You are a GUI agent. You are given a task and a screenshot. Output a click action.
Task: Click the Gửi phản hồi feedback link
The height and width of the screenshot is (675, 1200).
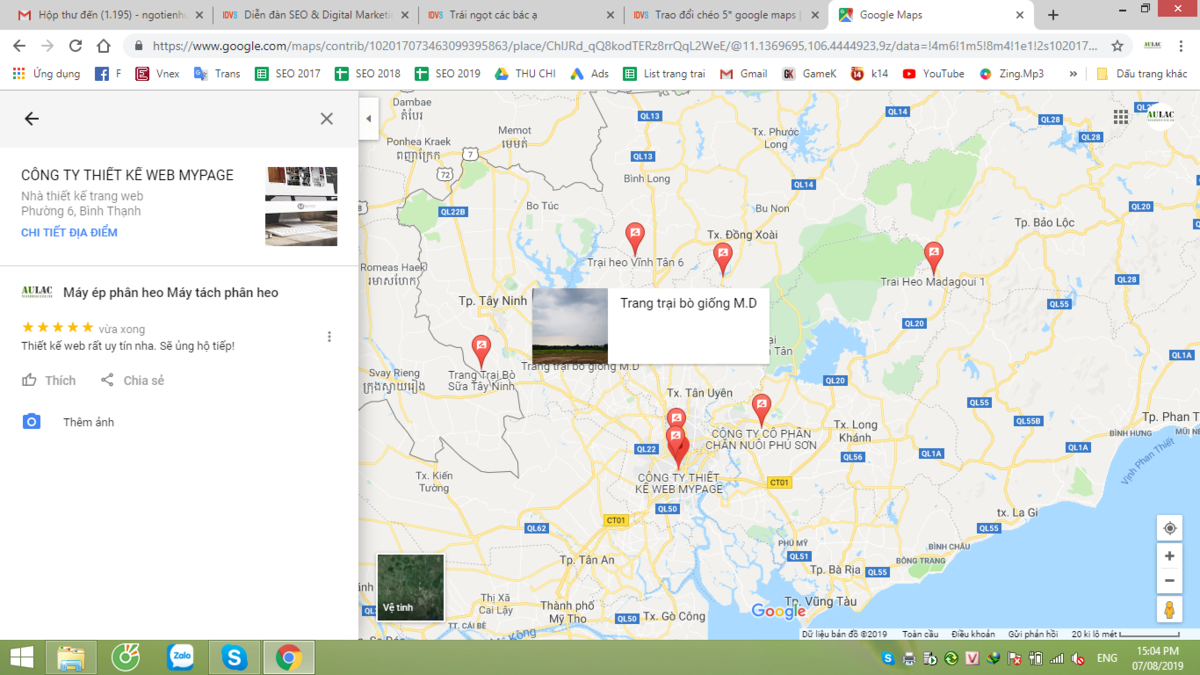click(x=1033, y=634)
